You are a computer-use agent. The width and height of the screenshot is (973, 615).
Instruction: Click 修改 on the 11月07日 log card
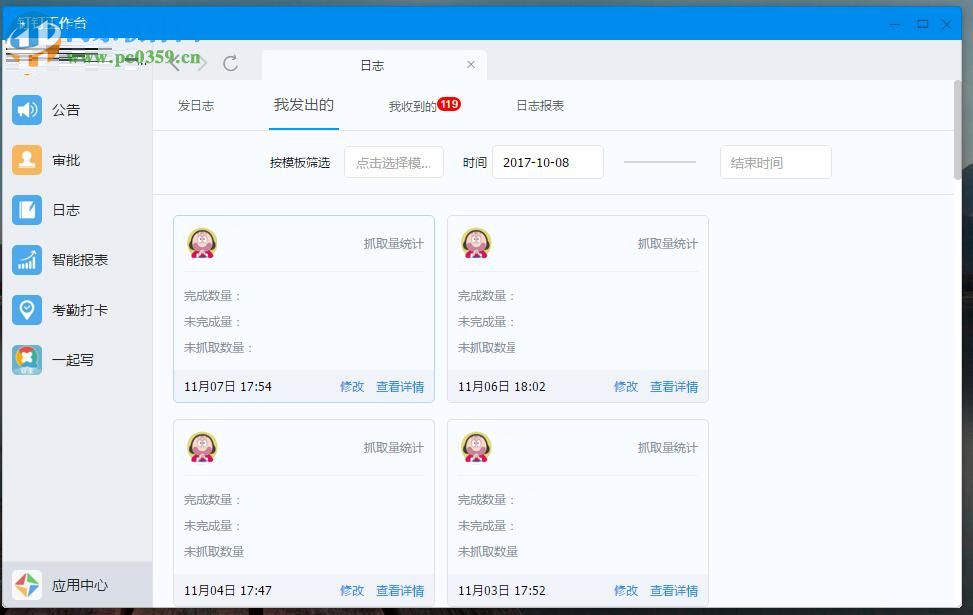coord(352,386)
